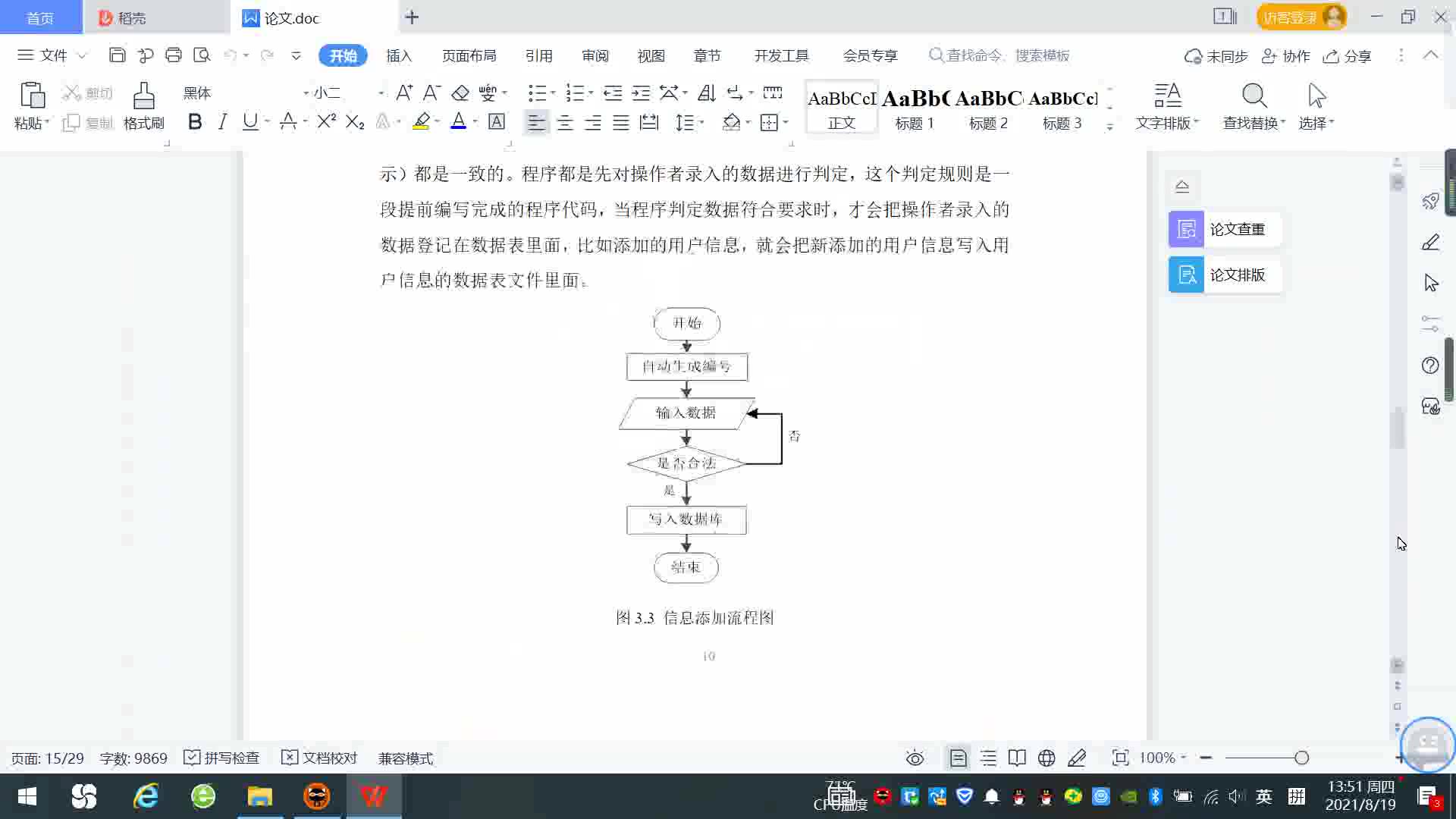Open the 页面布局 ribbon tab

pos(469,55)
